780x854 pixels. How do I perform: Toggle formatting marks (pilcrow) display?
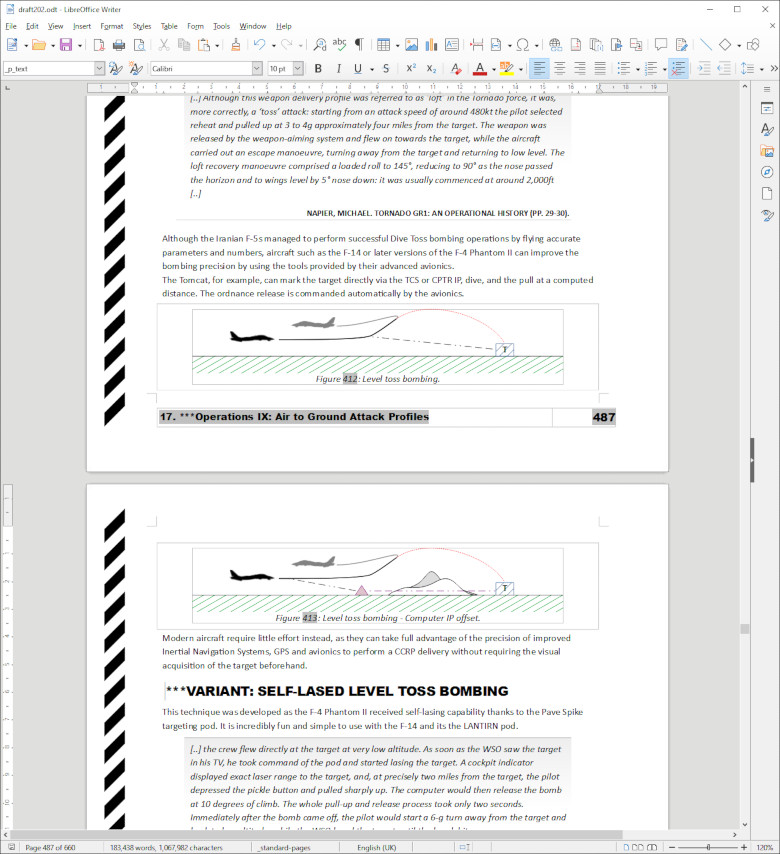[x=359, y=45]
